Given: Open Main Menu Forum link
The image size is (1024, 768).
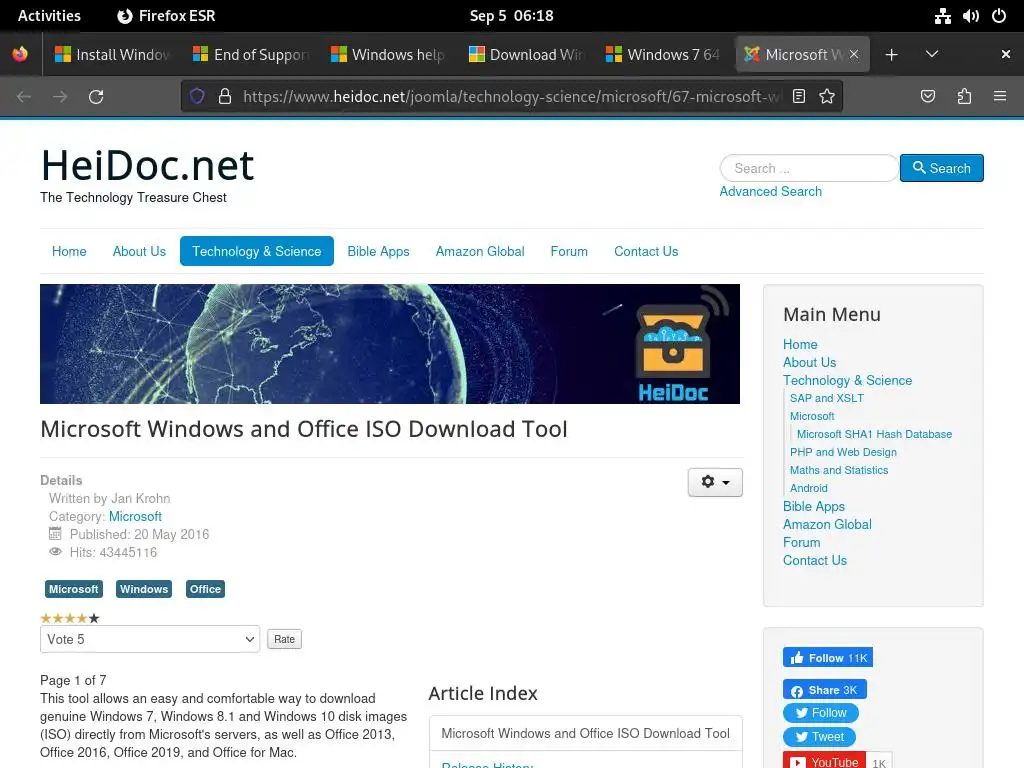Looking at the screenshot, I should coord(801,543).
